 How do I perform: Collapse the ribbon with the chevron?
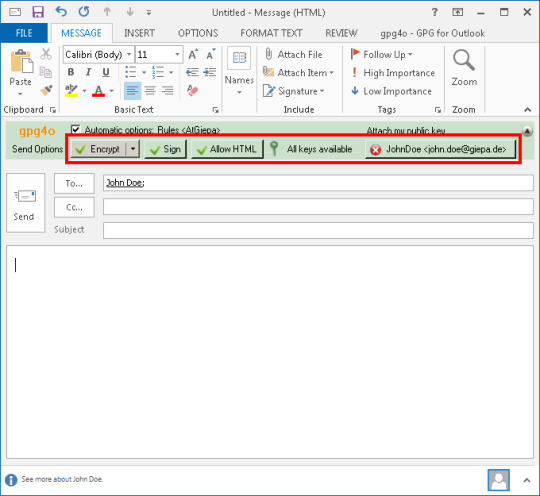pyautogui.click(x=527, y=110)
